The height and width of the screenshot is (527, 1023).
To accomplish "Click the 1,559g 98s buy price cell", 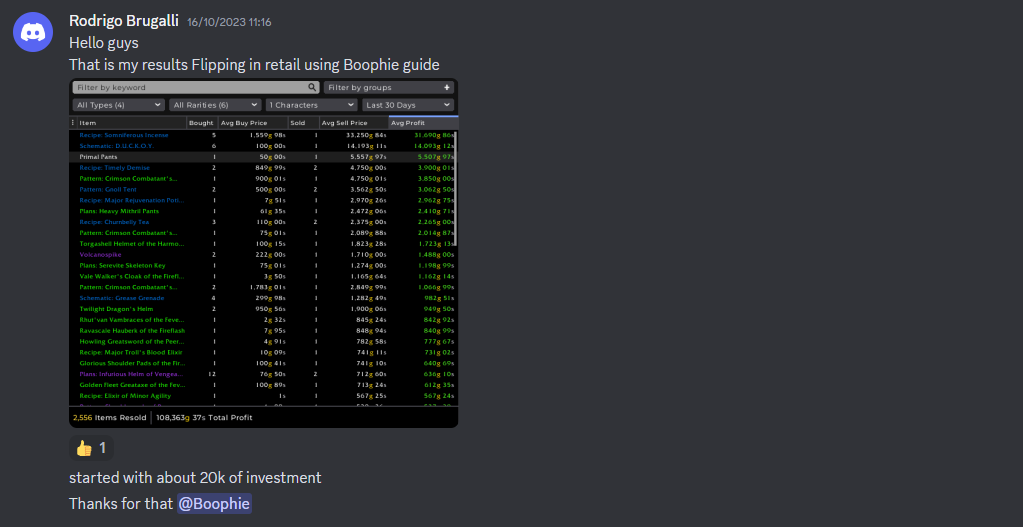I will 267,135.
